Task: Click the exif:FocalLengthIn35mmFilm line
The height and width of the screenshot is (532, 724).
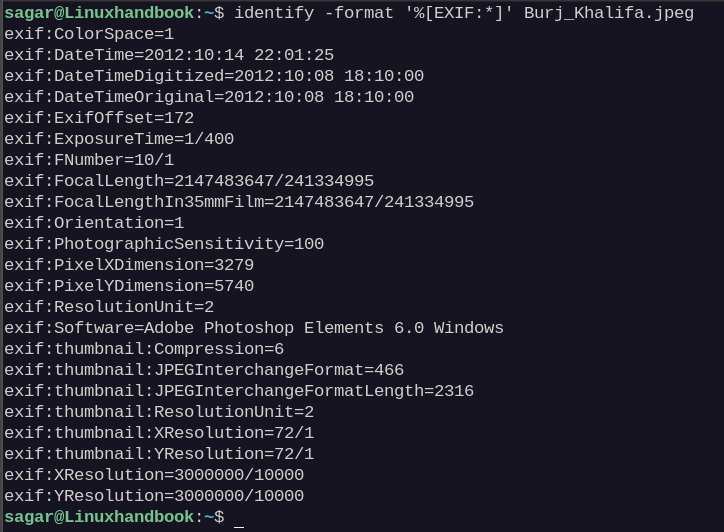Action: (239, 202)
